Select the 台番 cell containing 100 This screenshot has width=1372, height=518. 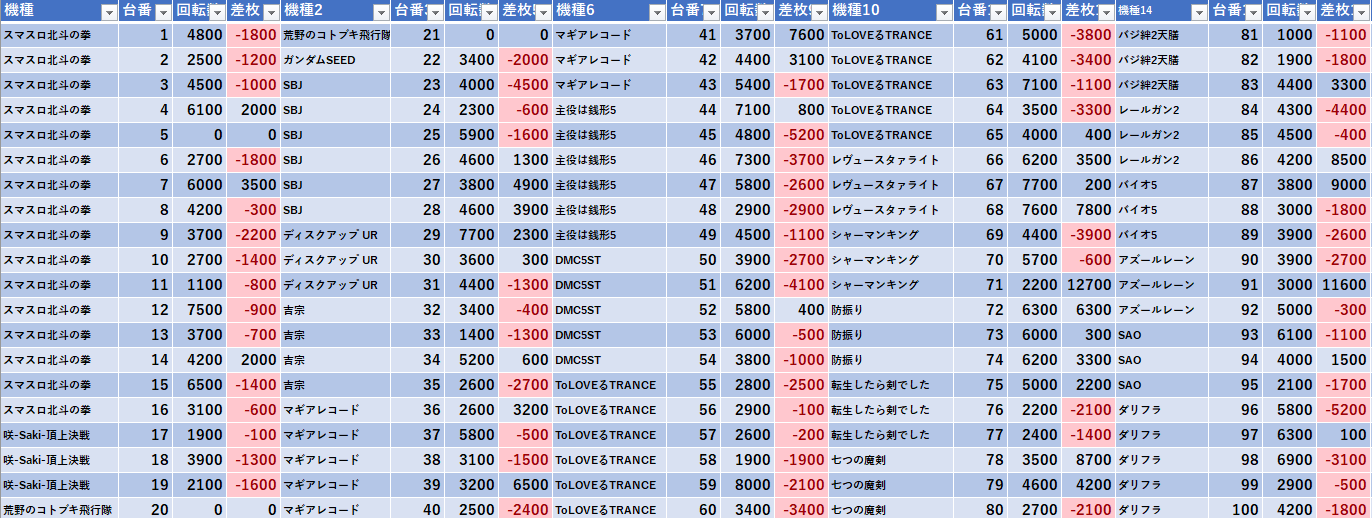1235,510
